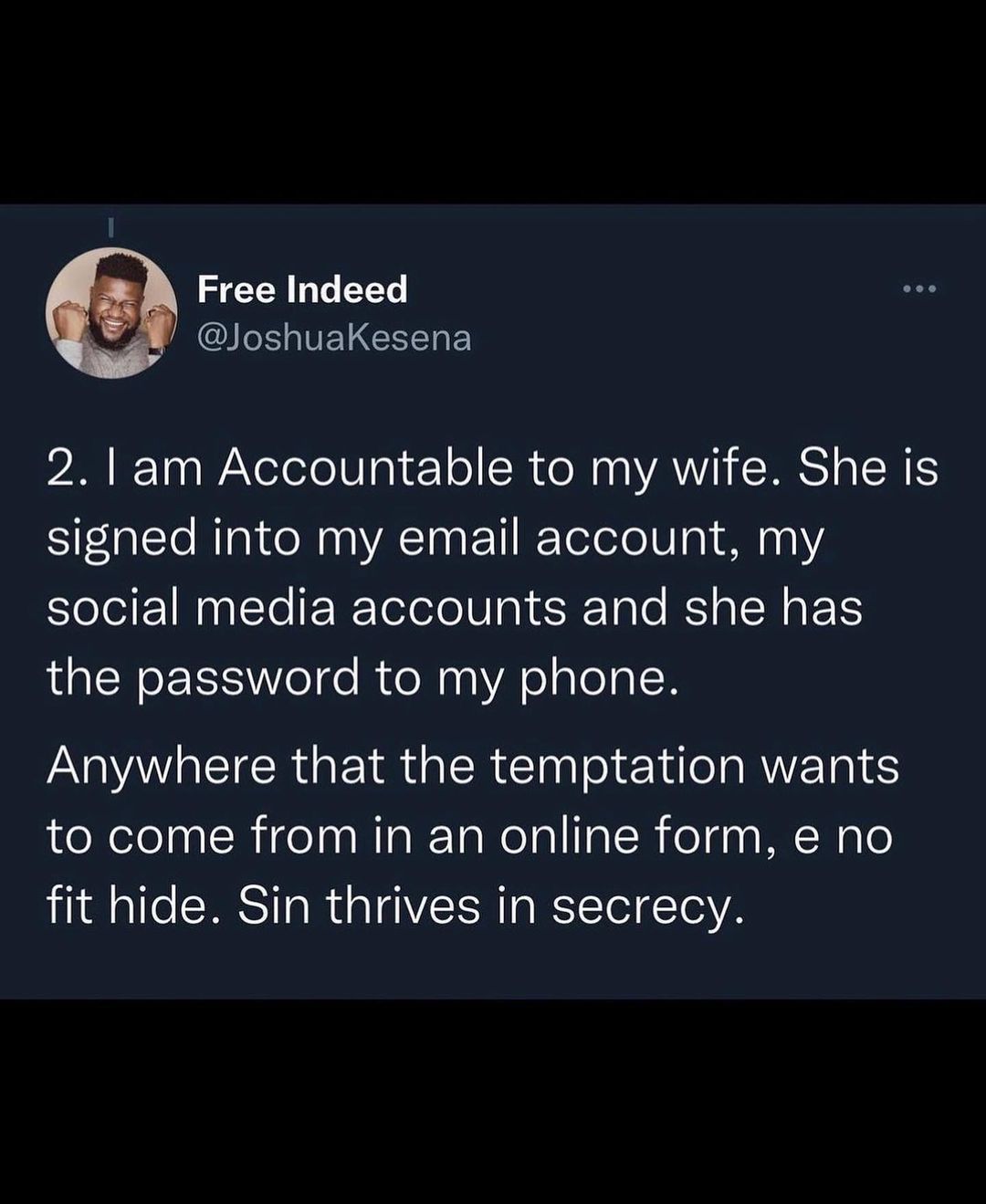Image resolution: width=986 pixels, height=1204 pixels.
Task: Click the word "wants" in the tweet
Action: pos(830,765)
